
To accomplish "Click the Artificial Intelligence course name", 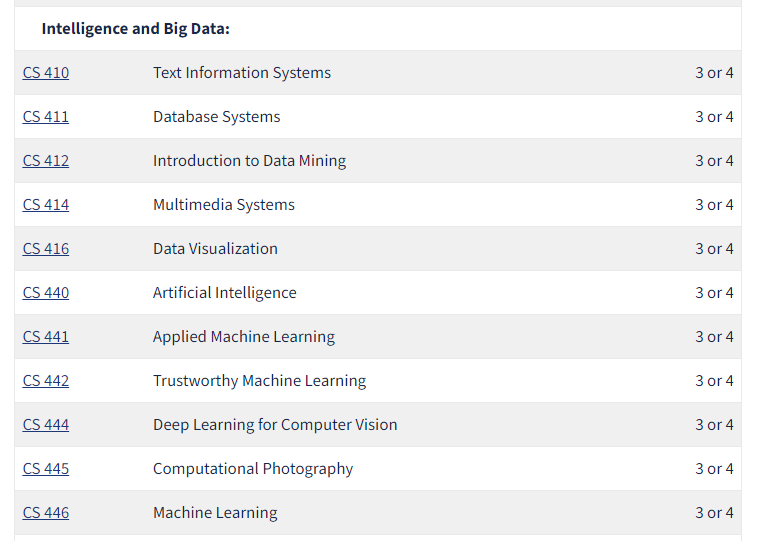I will click(x=224, y=293).
